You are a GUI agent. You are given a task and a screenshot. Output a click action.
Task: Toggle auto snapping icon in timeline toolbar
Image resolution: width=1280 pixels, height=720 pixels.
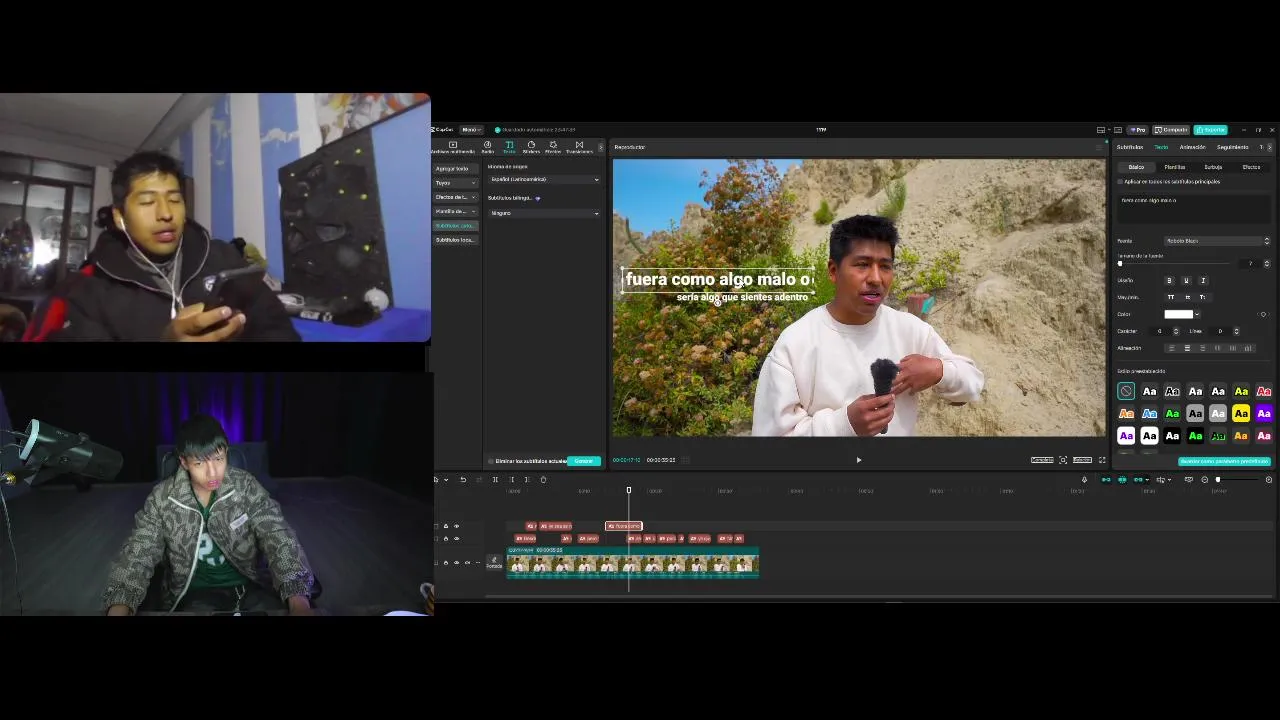tap(1122, 480)
